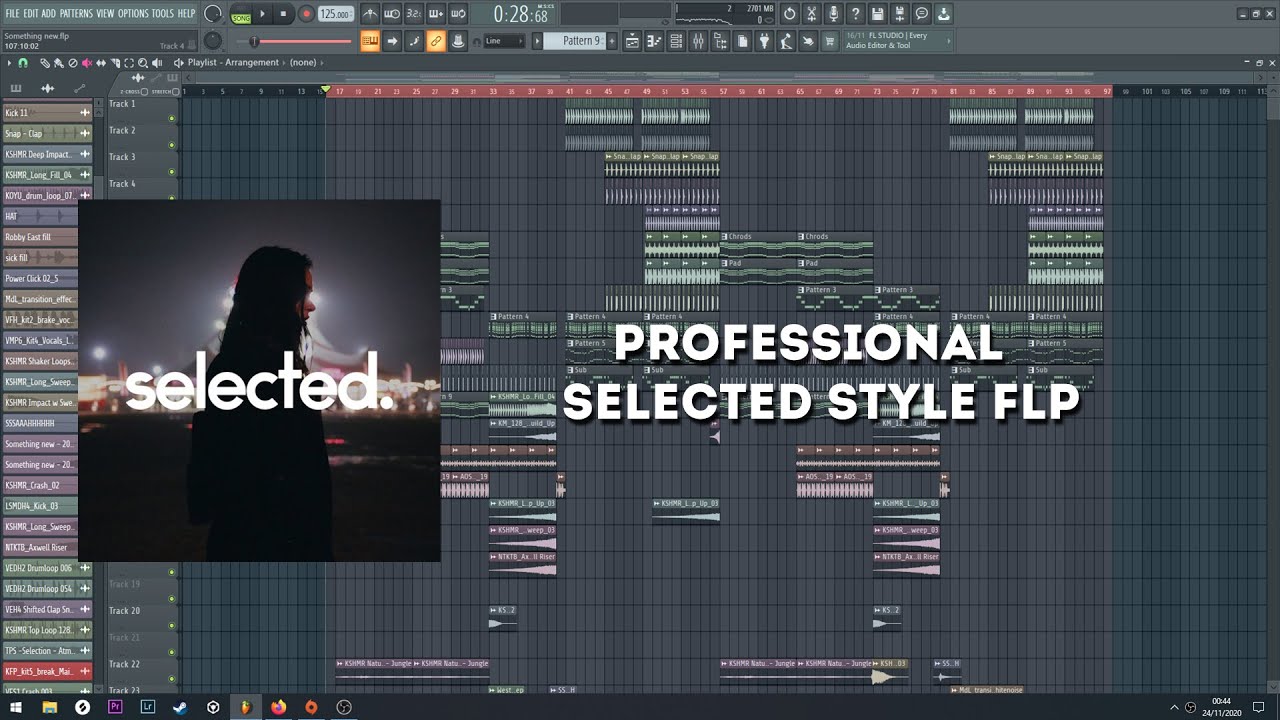1280x720 pixels.
Task: Open the PATTERNS menu
Action: pos(76,14)
